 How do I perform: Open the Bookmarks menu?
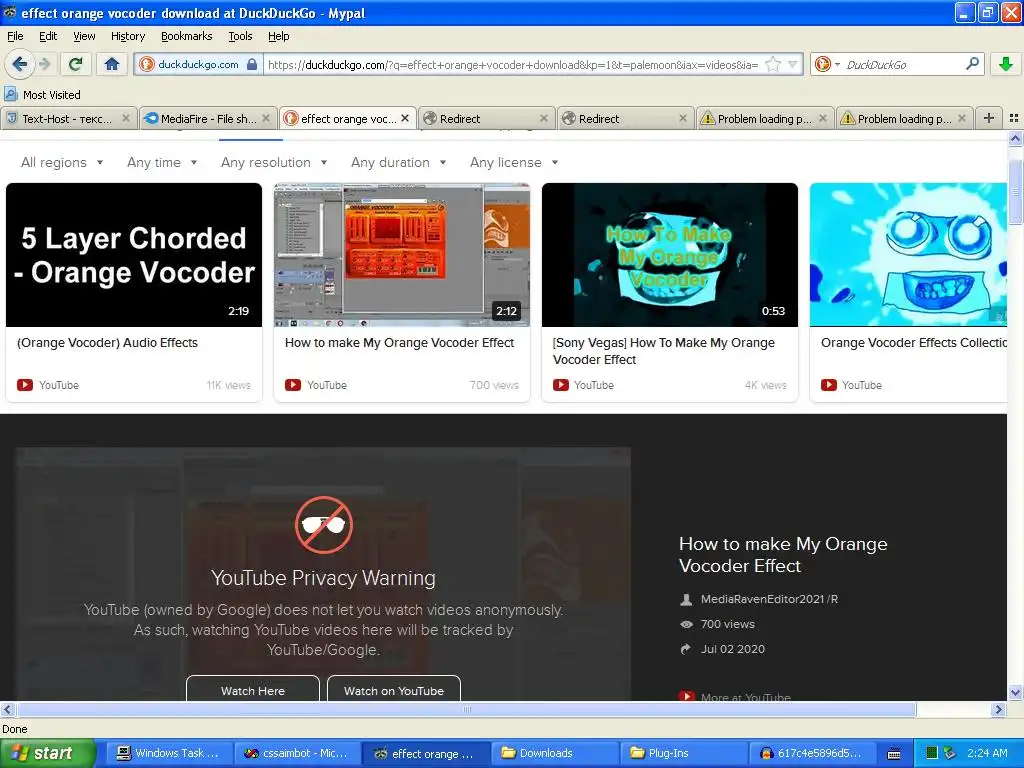[187, 36]
